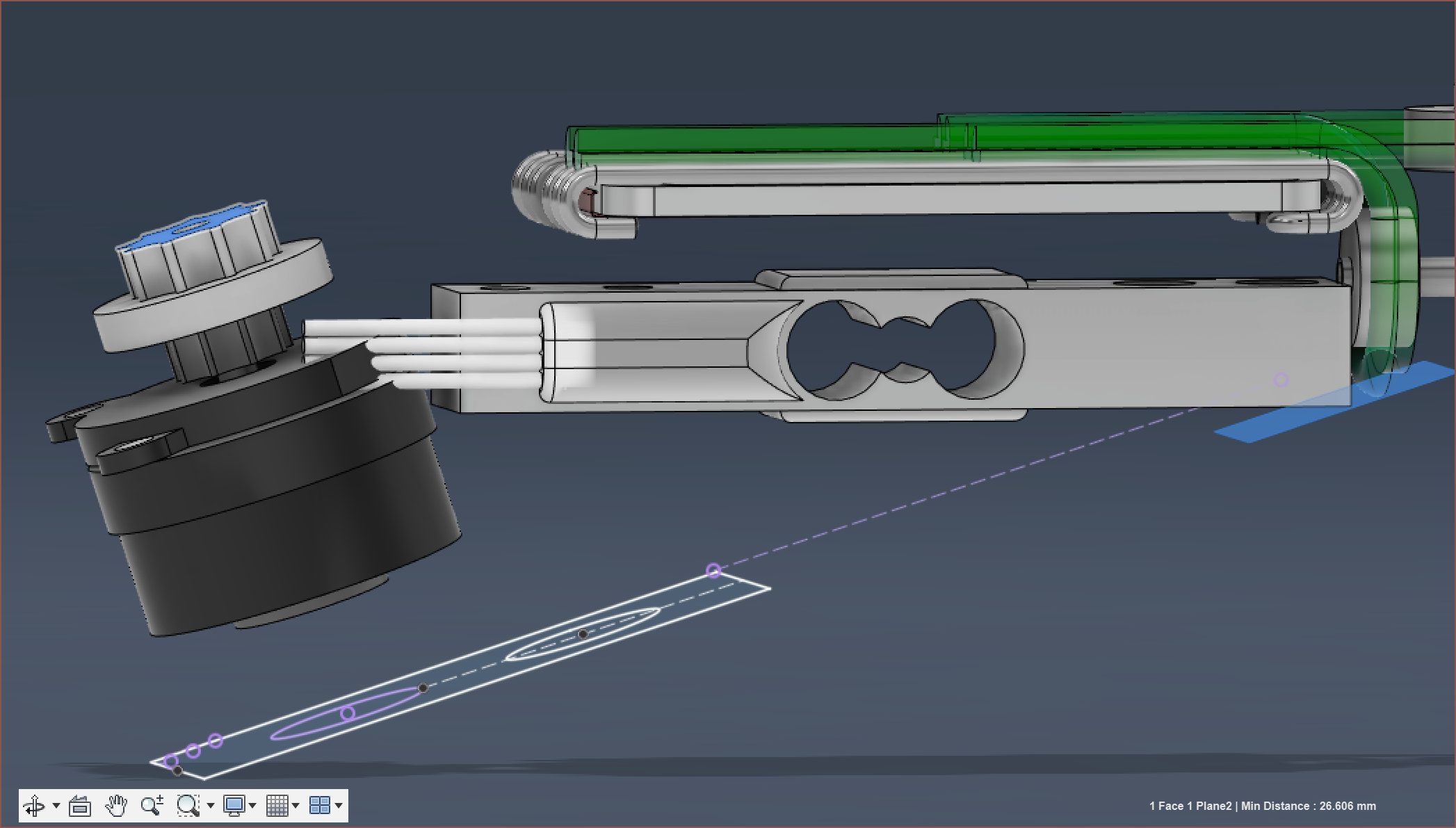The image size is (1456, 828).
Task: Select the Look At tool
Action: pos(80,806)
